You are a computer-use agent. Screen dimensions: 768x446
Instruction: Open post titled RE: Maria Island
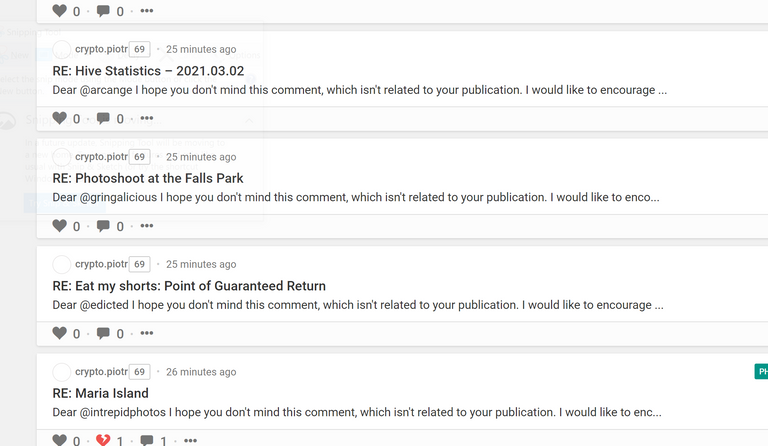(100, 393)
